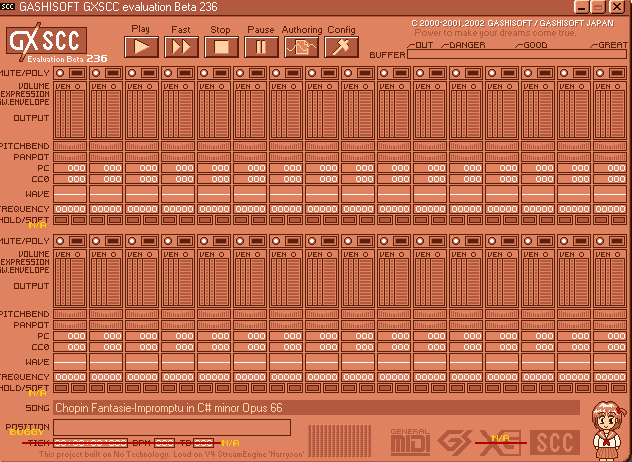Mute upper bank channel 2 with its round button
The width and height of the screenshot is (632, 462).
pos(96,73)
